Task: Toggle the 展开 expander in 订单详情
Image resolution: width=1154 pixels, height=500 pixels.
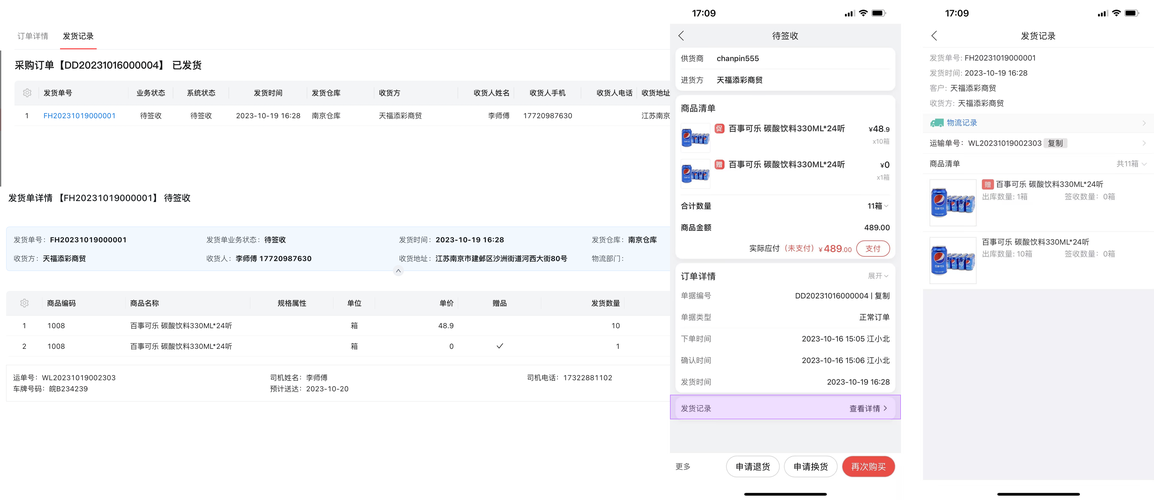Action: 878,276
